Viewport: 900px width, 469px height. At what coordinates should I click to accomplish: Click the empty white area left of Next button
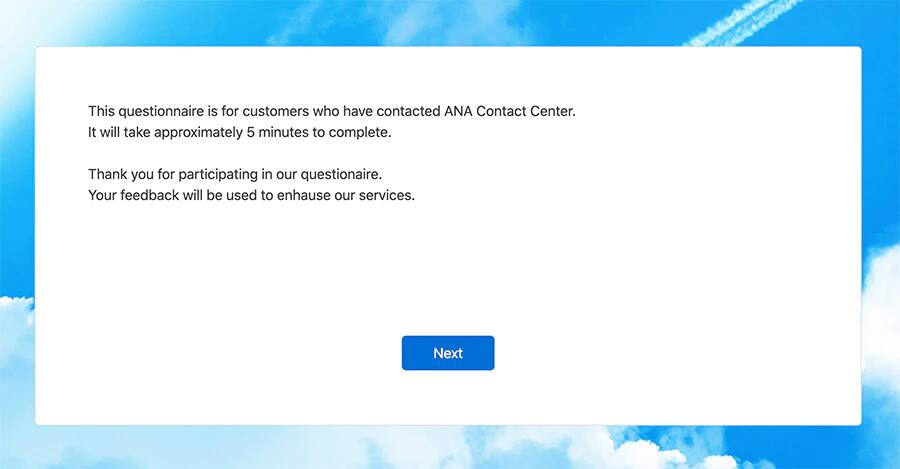pos(220,353)
